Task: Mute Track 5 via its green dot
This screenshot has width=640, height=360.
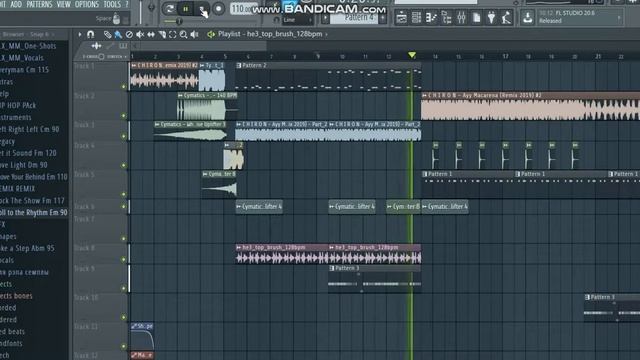Action: point(124,194)
